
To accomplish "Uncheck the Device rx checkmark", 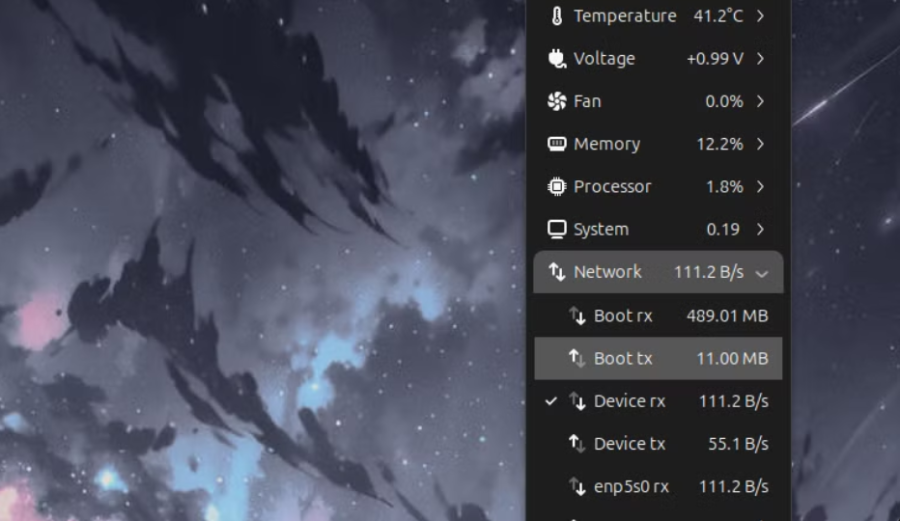I will (551, 401).
